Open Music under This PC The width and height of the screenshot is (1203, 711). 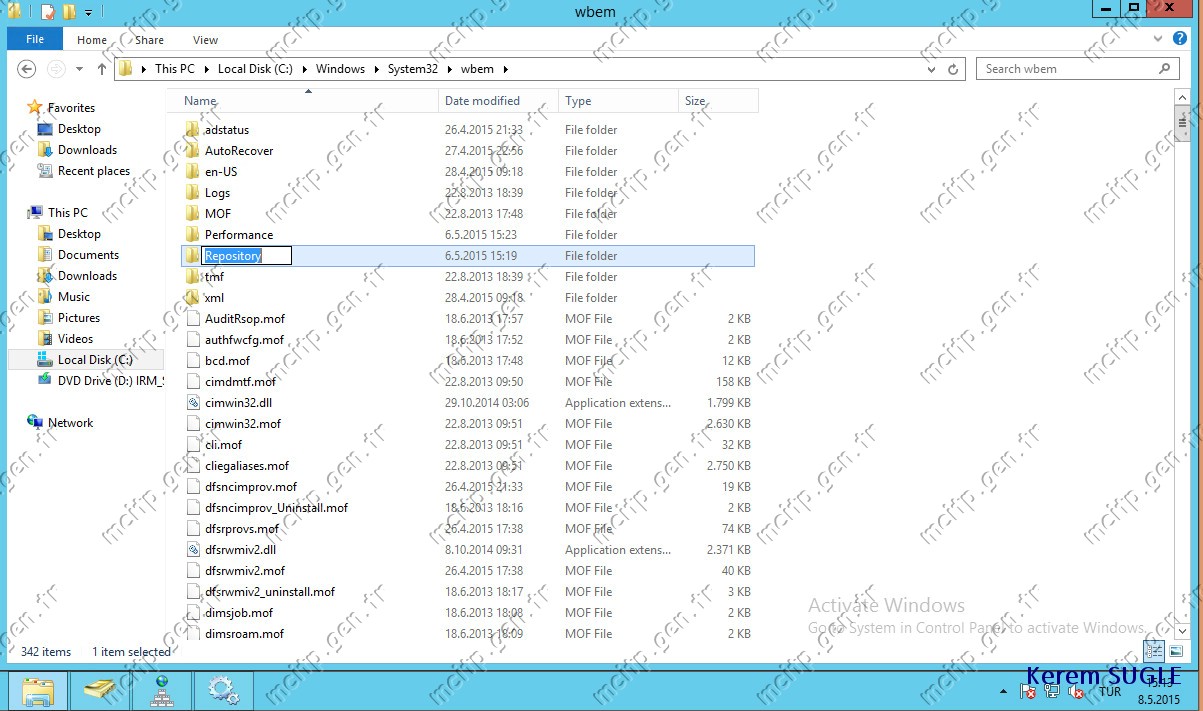(73, 297)
